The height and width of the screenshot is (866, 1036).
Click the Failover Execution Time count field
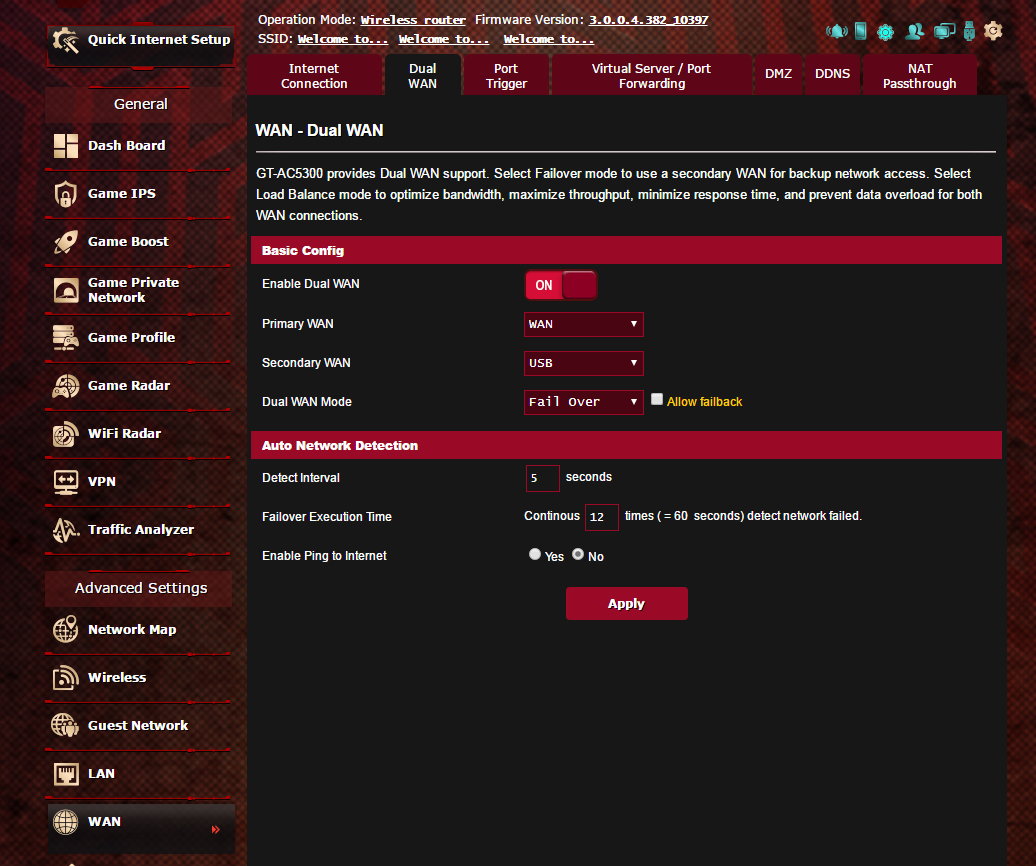[x=602, y=517]
